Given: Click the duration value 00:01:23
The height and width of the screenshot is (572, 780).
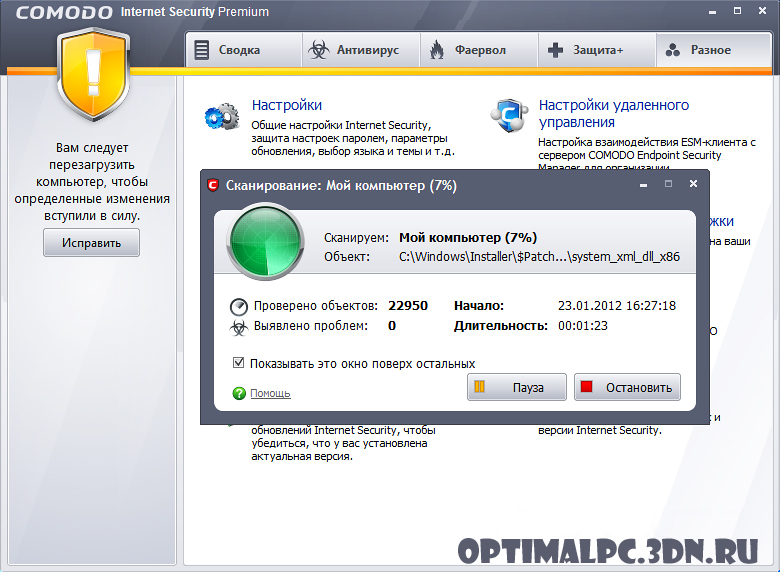Looking at the screenshot, I should 583,326.
